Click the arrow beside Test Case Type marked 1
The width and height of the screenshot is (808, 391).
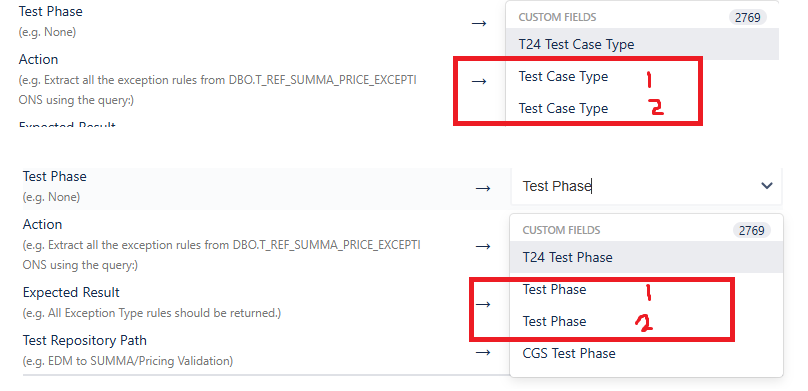click(x=479, y=81)
